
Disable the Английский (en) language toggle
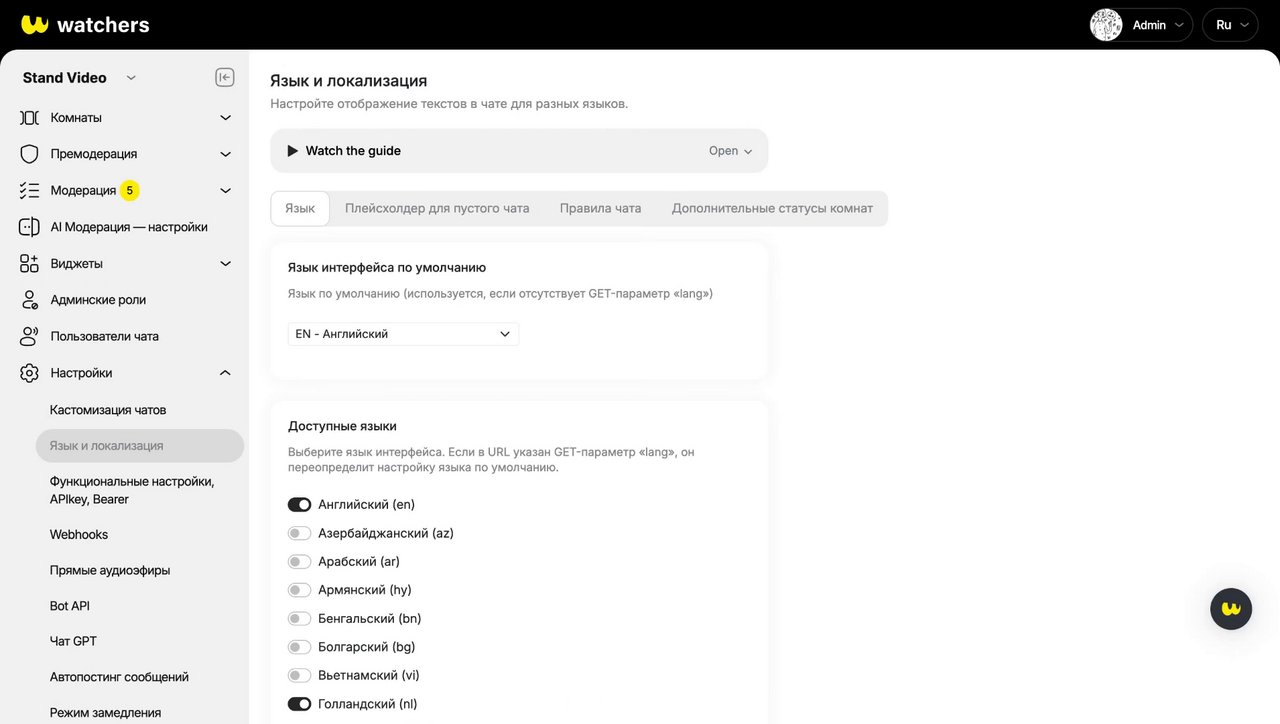(299, 505)
